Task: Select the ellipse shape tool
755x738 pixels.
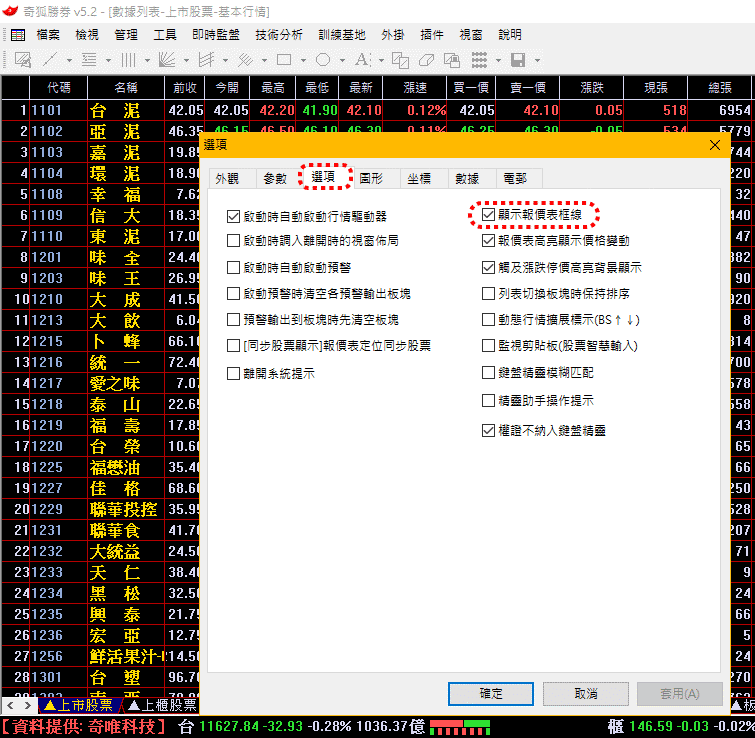Action: pyautogui.click(x=323, y=60)
